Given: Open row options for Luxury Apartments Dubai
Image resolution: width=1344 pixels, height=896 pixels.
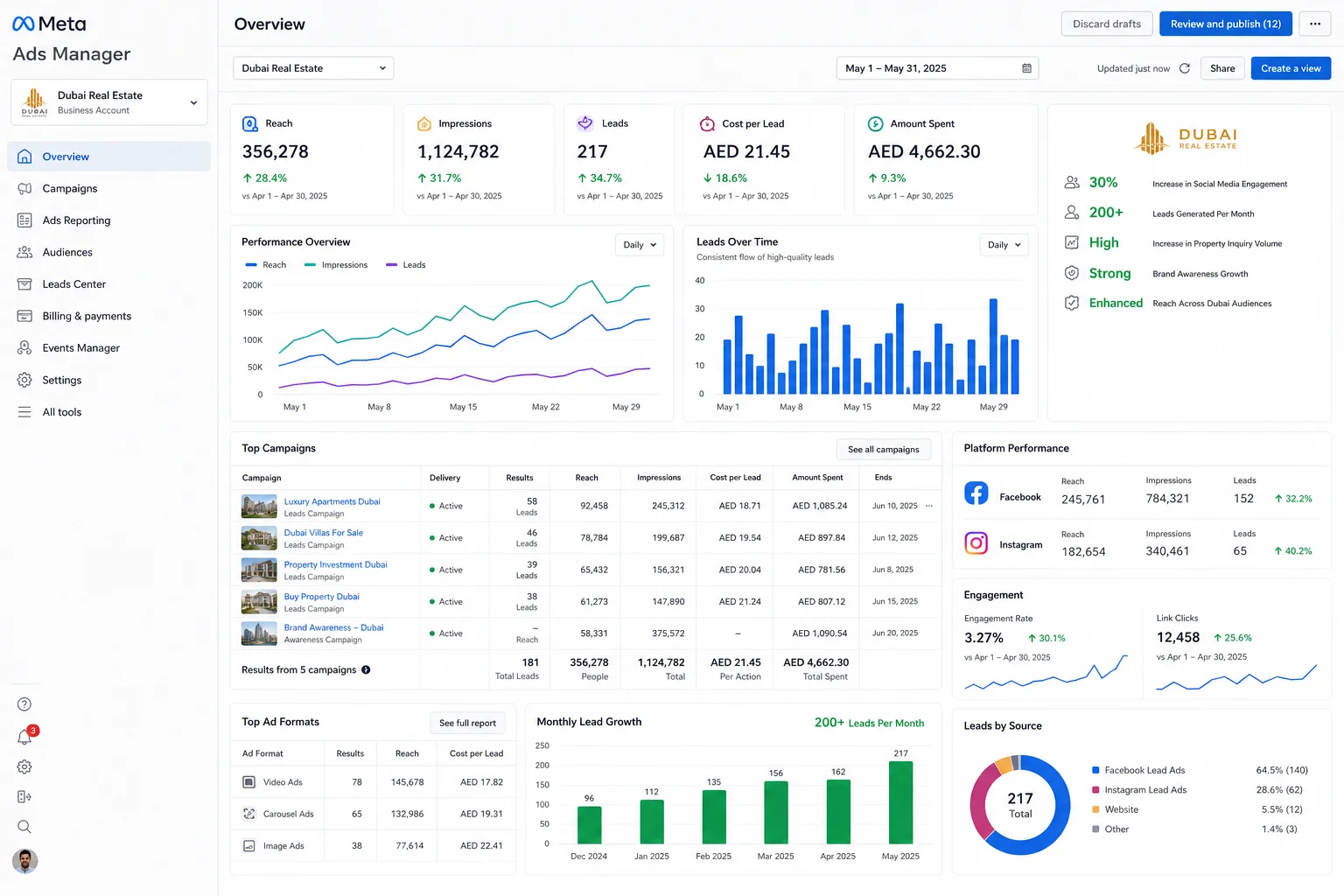Looking at the screenshot, I should [x=929, y=506].
